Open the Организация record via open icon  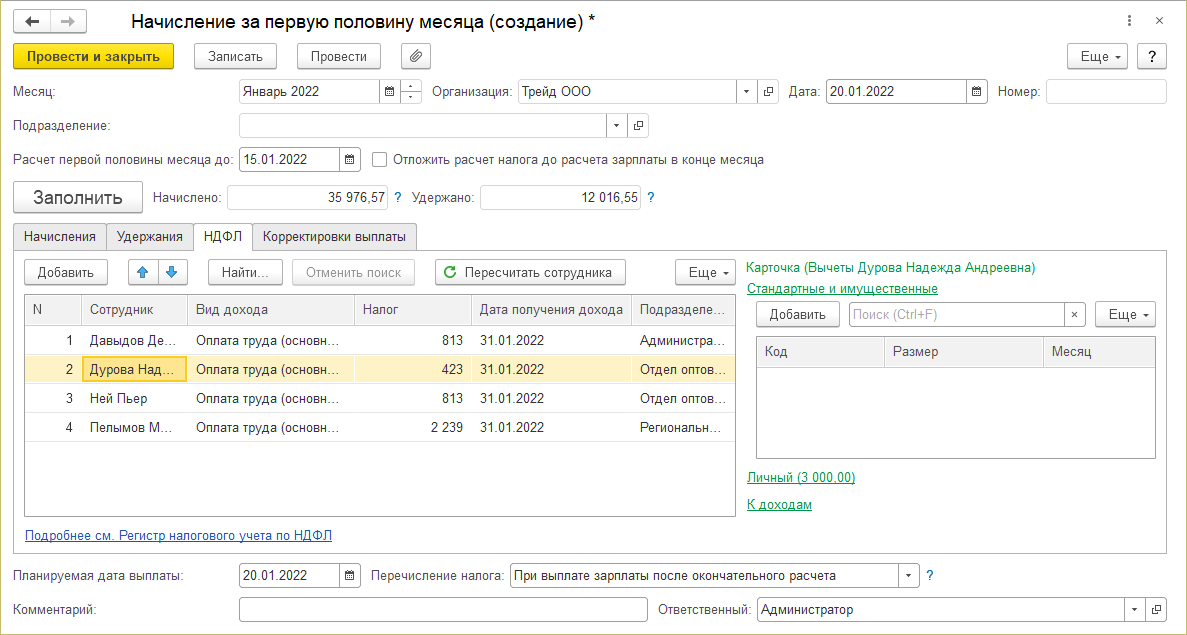768,92
